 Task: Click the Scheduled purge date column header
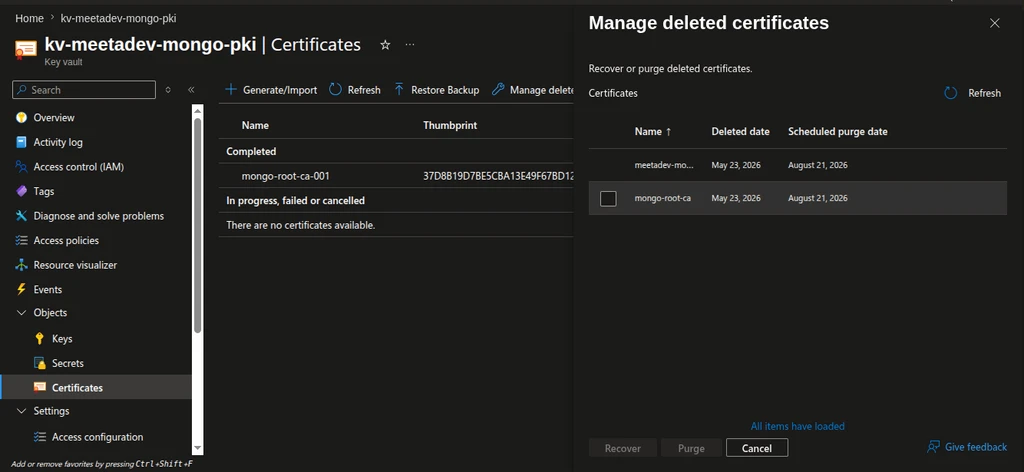pyautogui.click(x=838, y=131)
